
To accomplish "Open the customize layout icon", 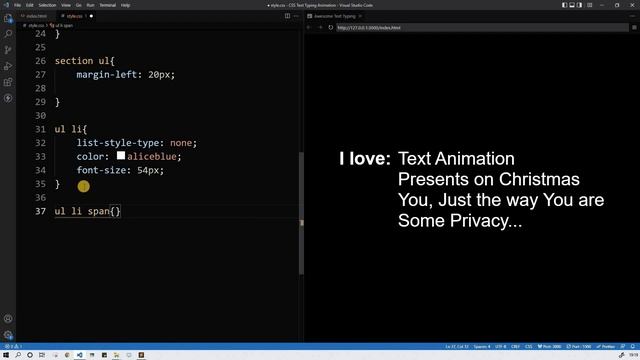I will pos(589,5).
